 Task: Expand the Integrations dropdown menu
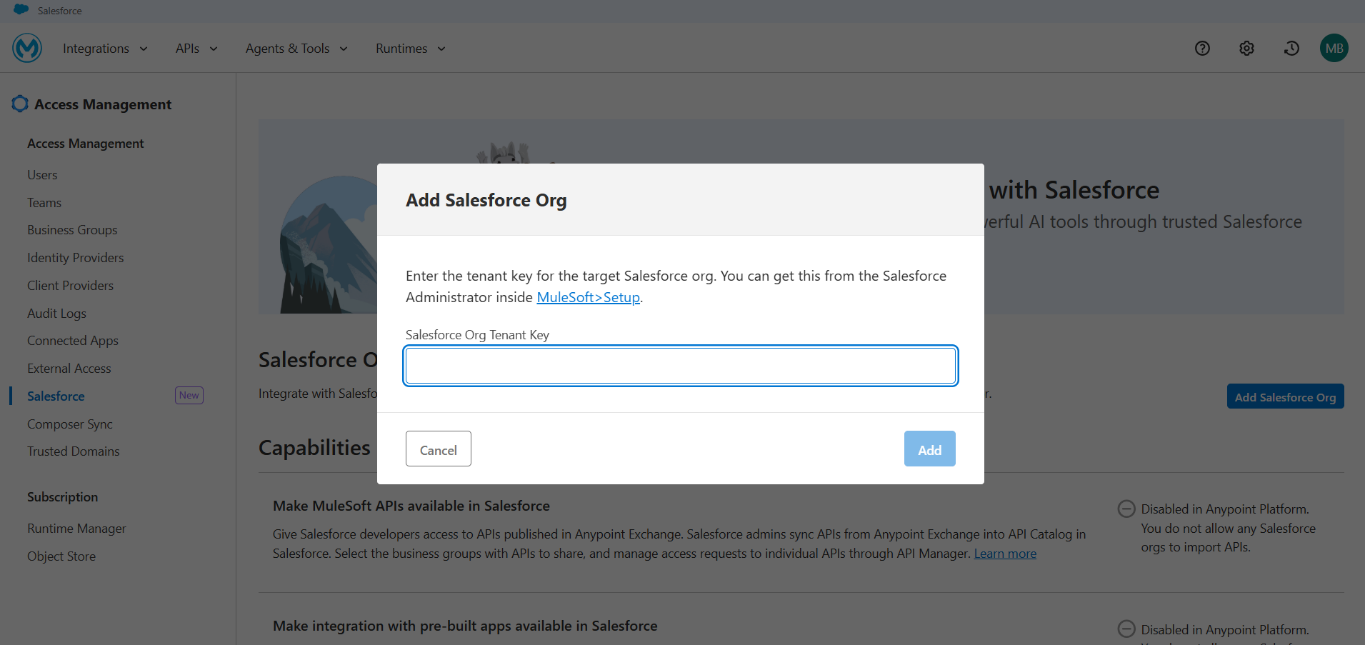coord(105,48)
